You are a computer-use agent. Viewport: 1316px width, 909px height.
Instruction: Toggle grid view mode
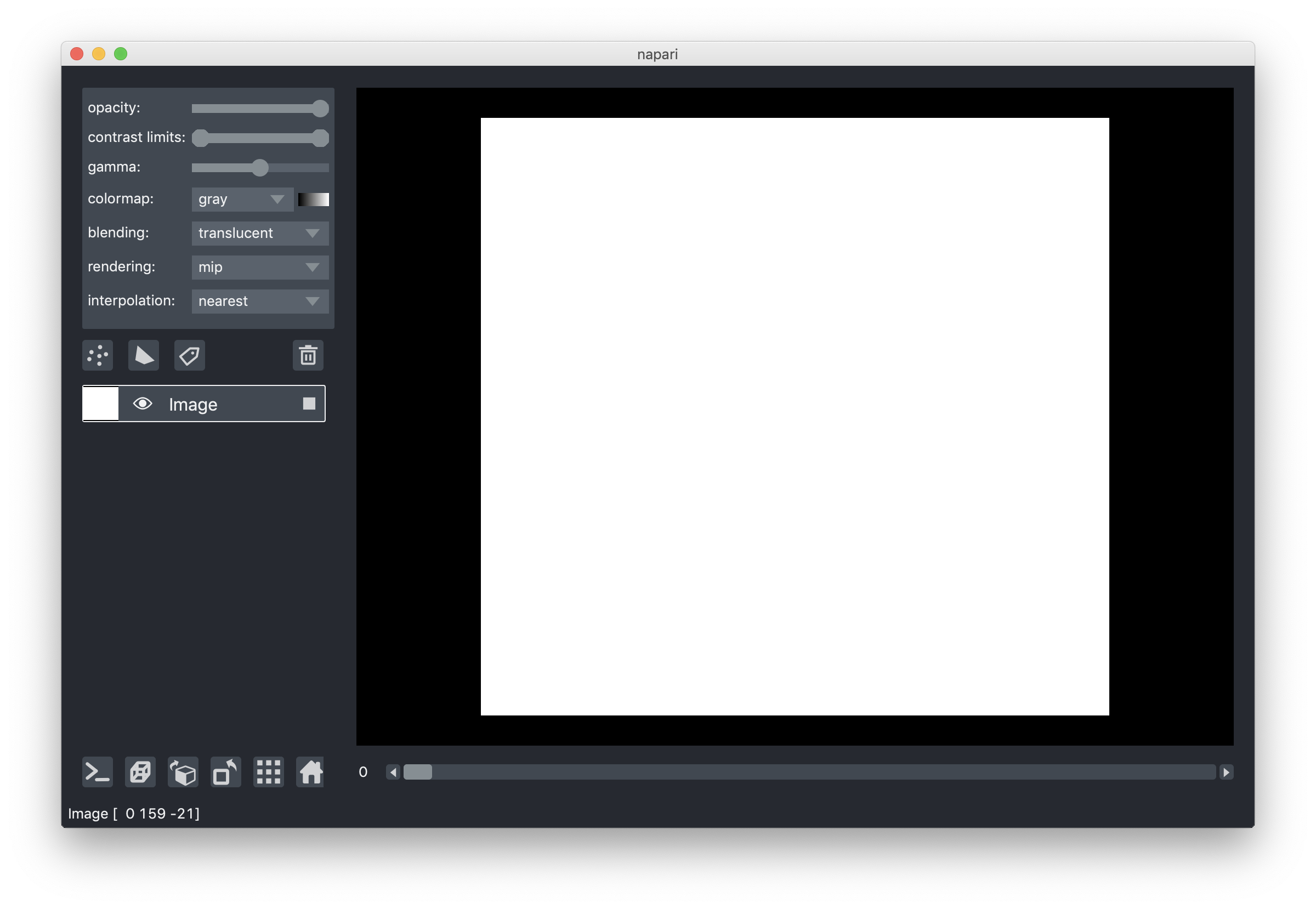tap(268, 772)
